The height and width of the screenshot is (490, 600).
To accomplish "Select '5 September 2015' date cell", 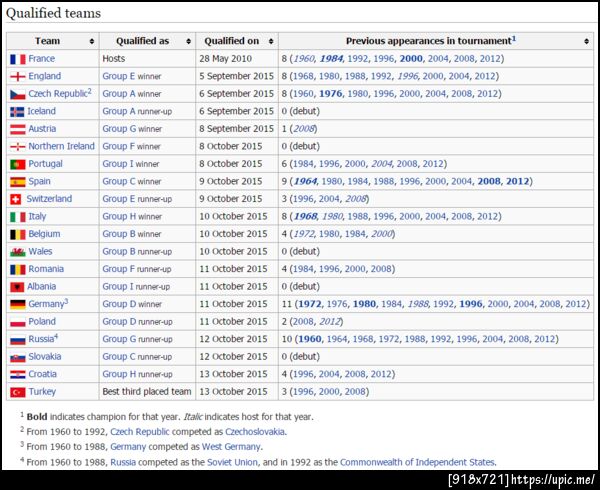I will tap(237, 77).
